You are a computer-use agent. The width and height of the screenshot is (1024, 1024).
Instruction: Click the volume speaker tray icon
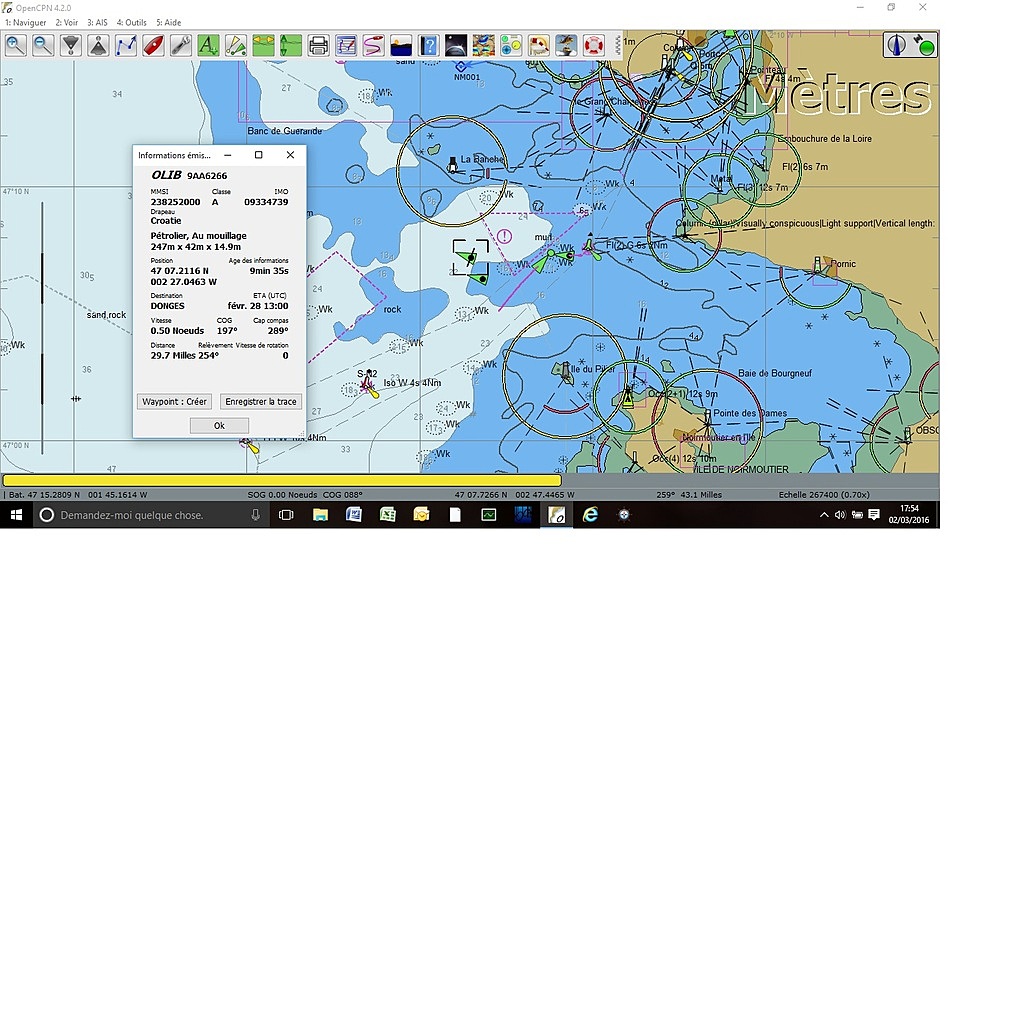pyautogui.click(x=840, y=515)
